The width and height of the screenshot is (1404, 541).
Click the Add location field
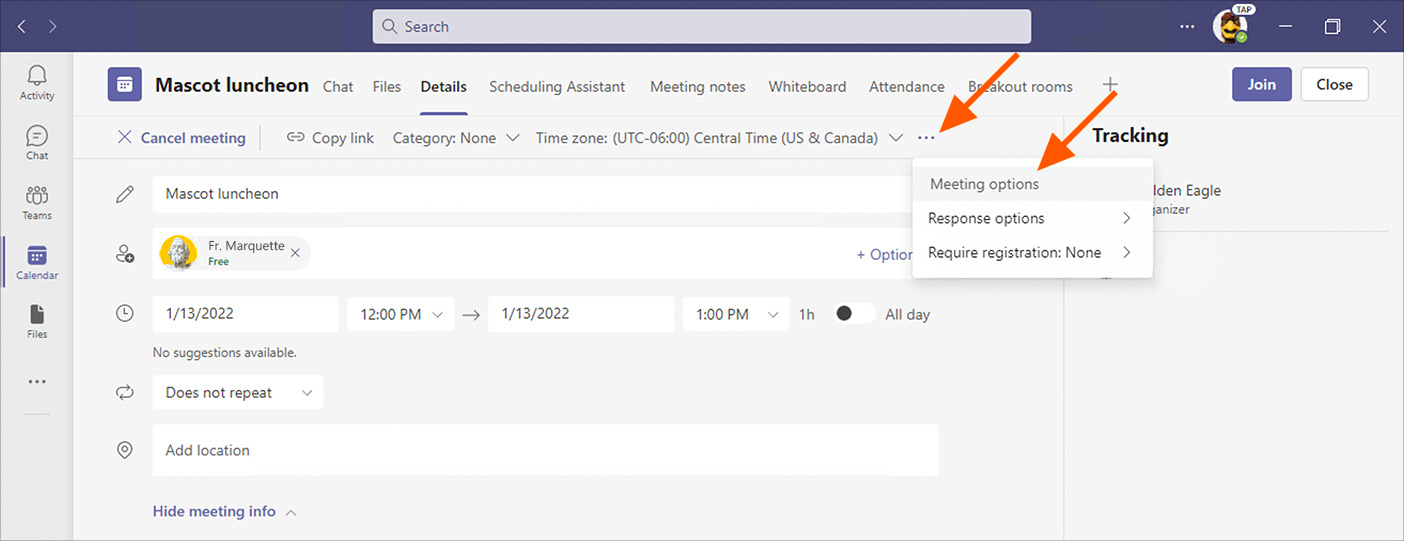pyautogui.click(x=545, y=450)
